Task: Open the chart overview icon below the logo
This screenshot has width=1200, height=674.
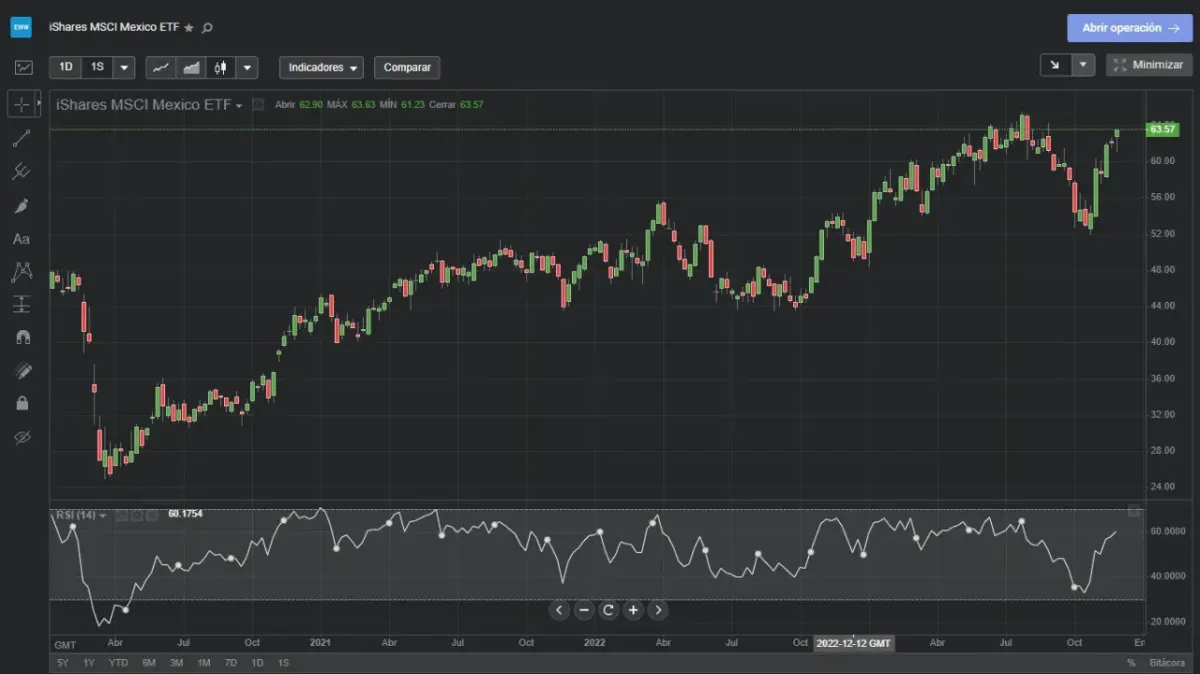Action: click(x=23, y=67)
